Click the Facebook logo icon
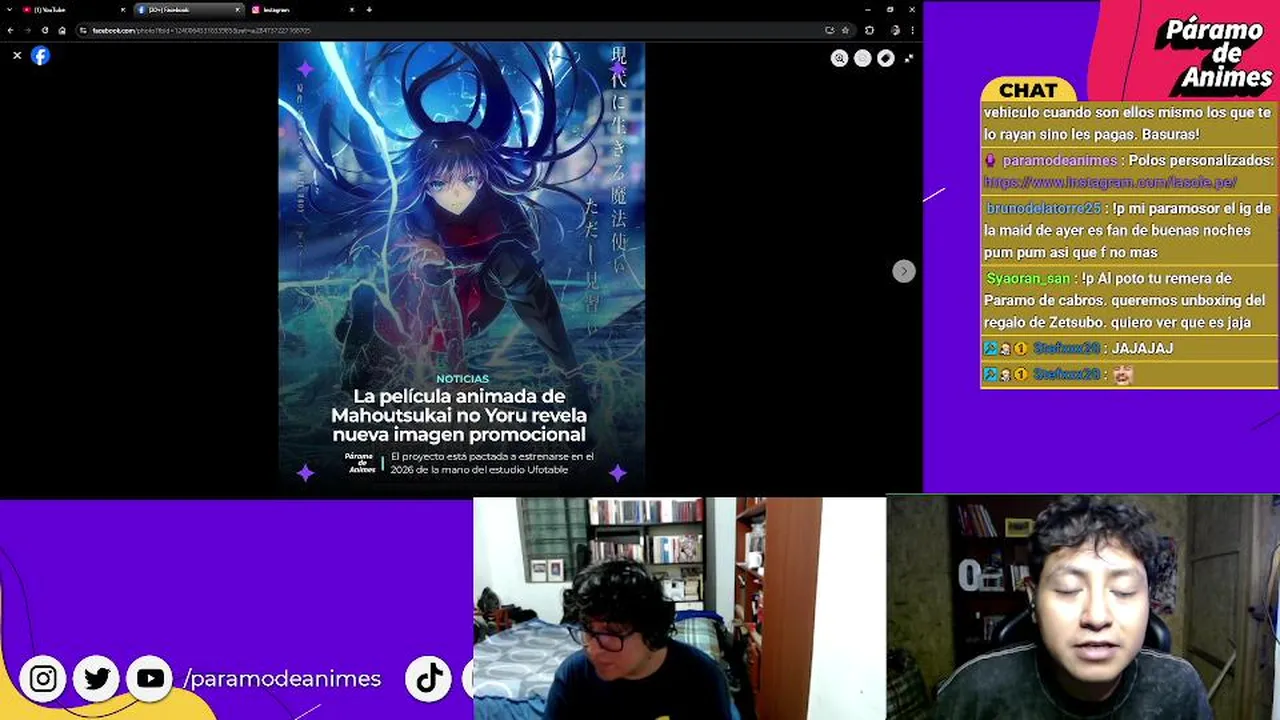 pyautogui.click(x=40, y=56)
